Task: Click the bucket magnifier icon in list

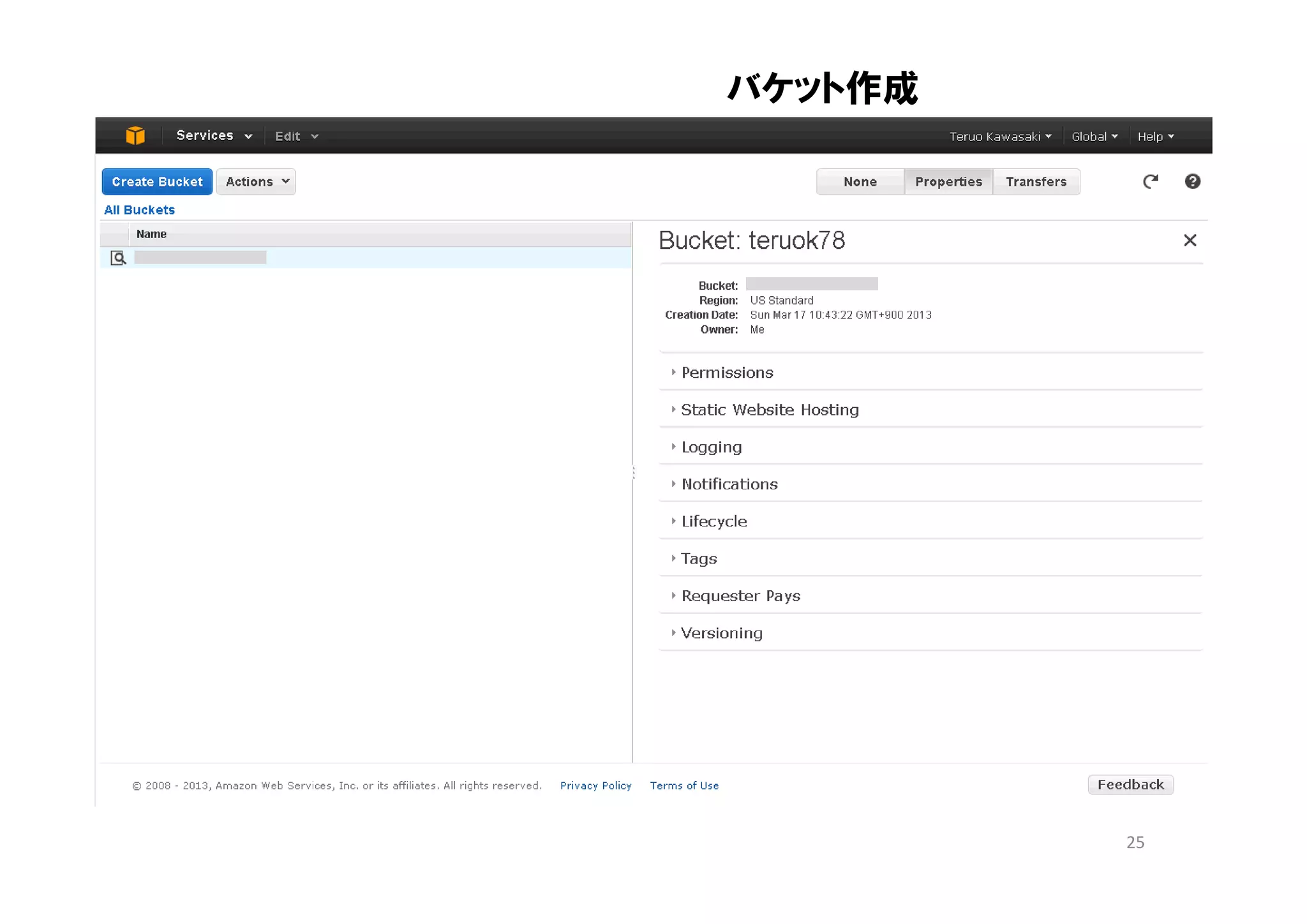Action: click(x=118, y=258)
